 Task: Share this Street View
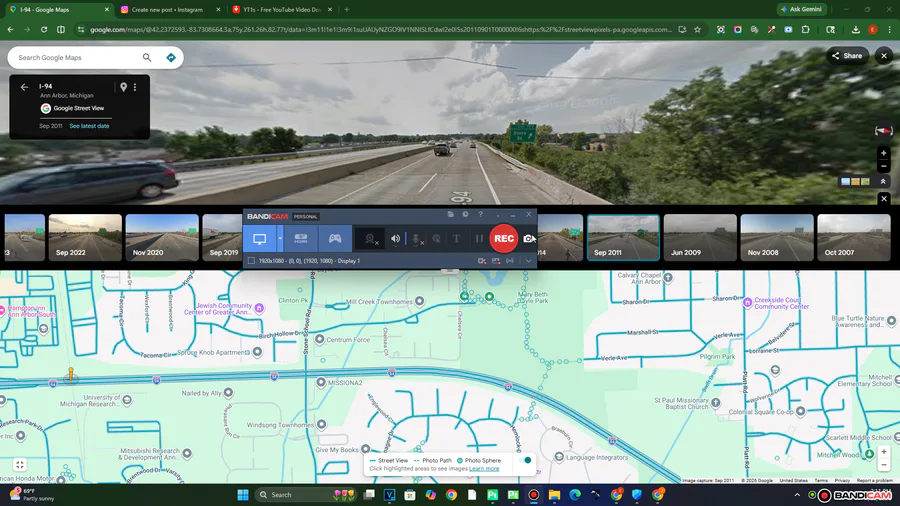click(x=847, y=56)
